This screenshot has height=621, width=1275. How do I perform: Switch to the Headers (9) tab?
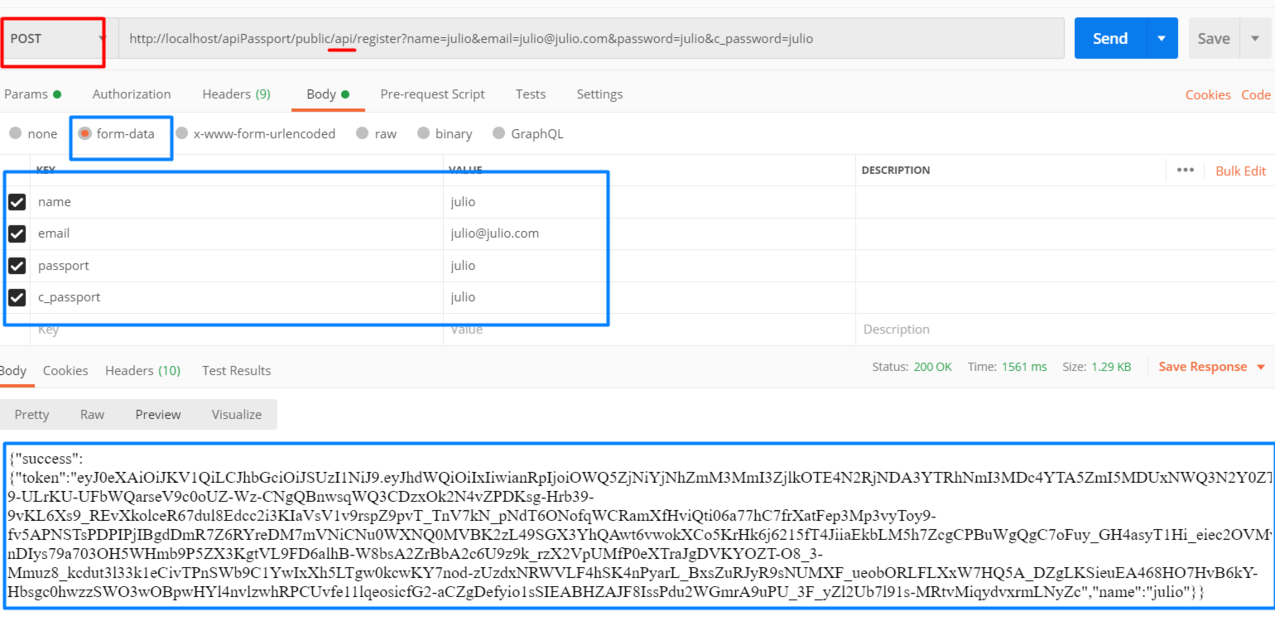(x=236, y=94)
